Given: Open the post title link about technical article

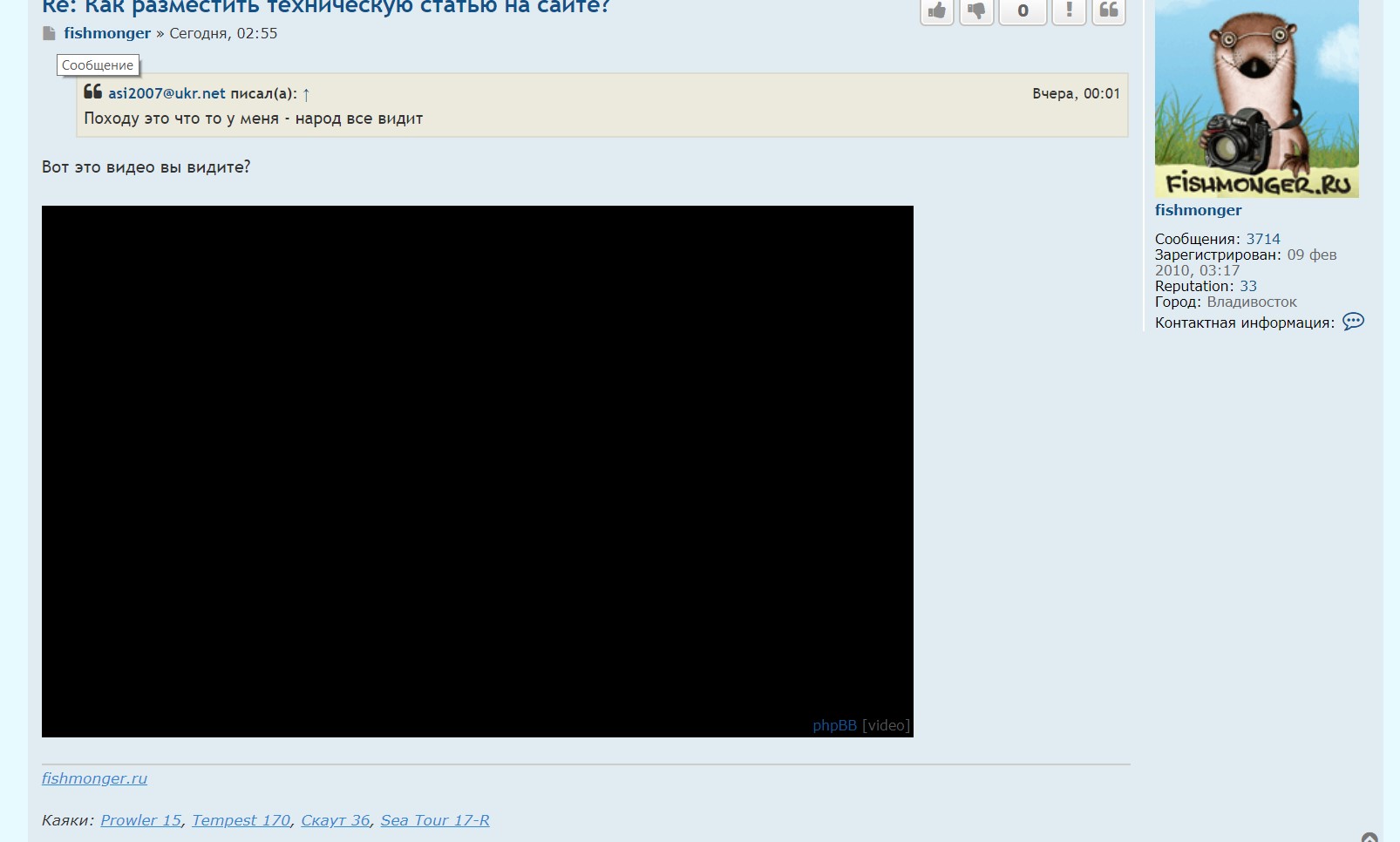Looking at the screenshot, I should click(x=325, y=7).
